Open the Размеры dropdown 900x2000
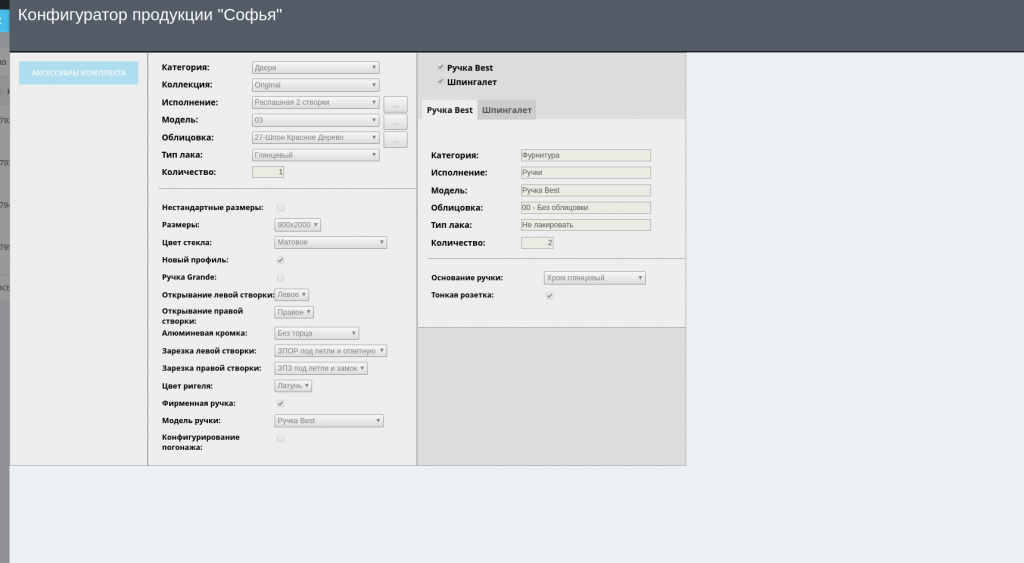This screenshot has width=1024, height=563. [x=297, y=225]
